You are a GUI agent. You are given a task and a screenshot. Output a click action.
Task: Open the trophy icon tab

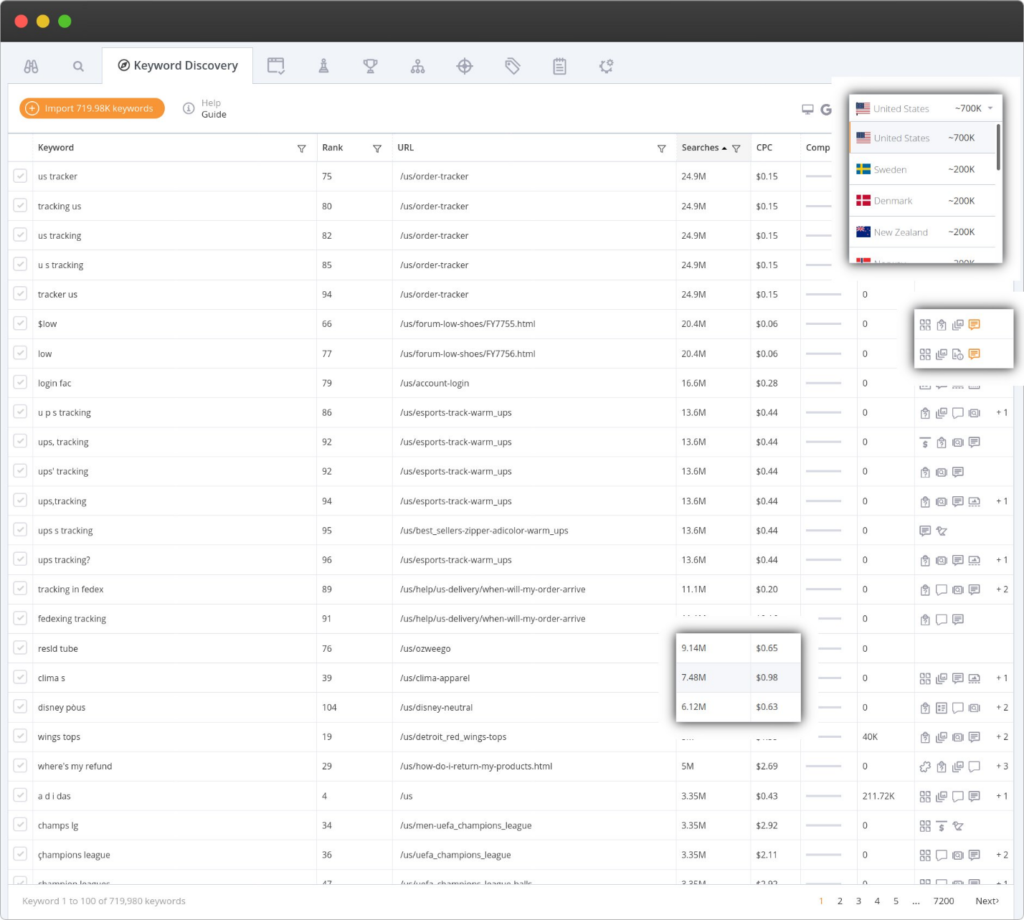click(370, 67)
